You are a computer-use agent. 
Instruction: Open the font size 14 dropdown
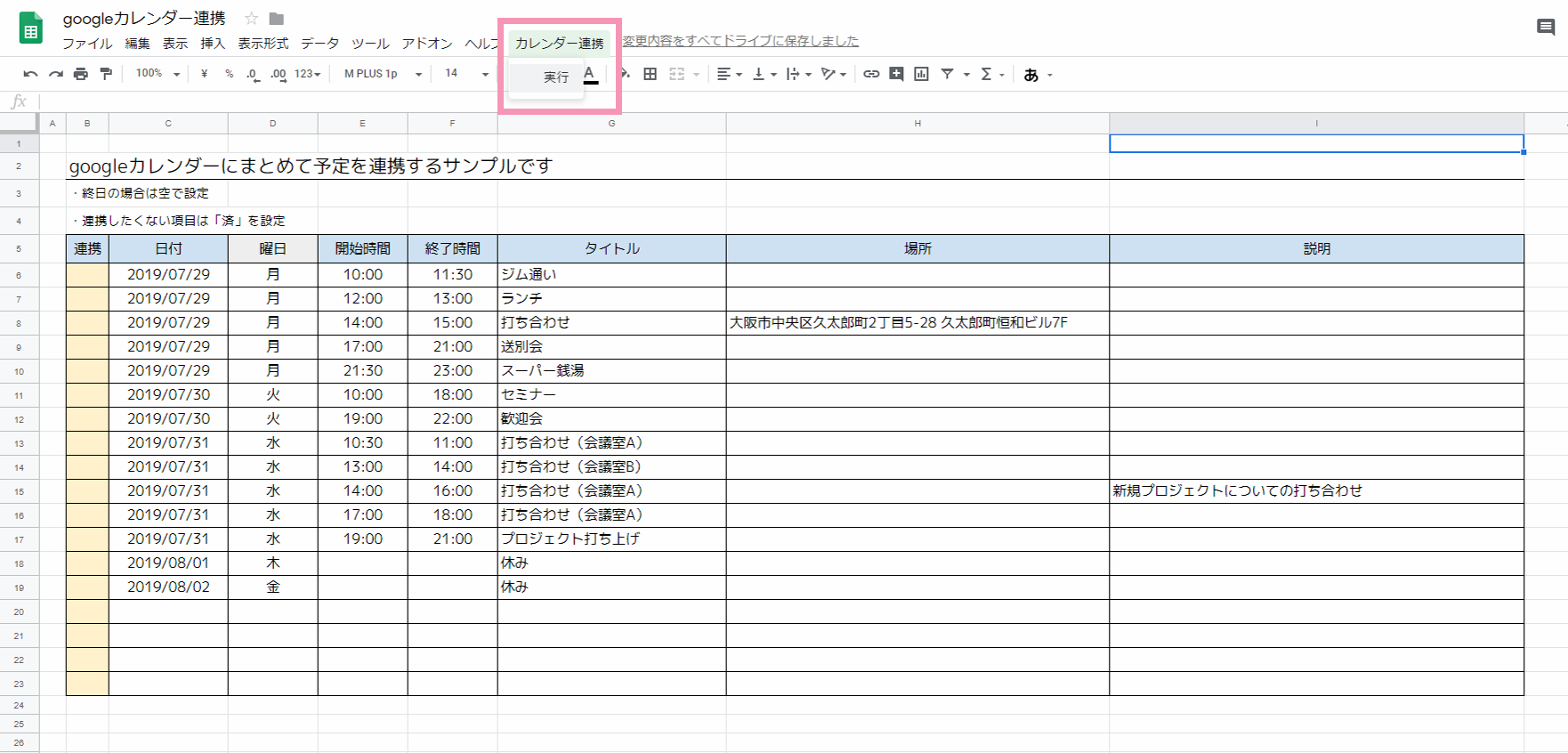(466, 74)
